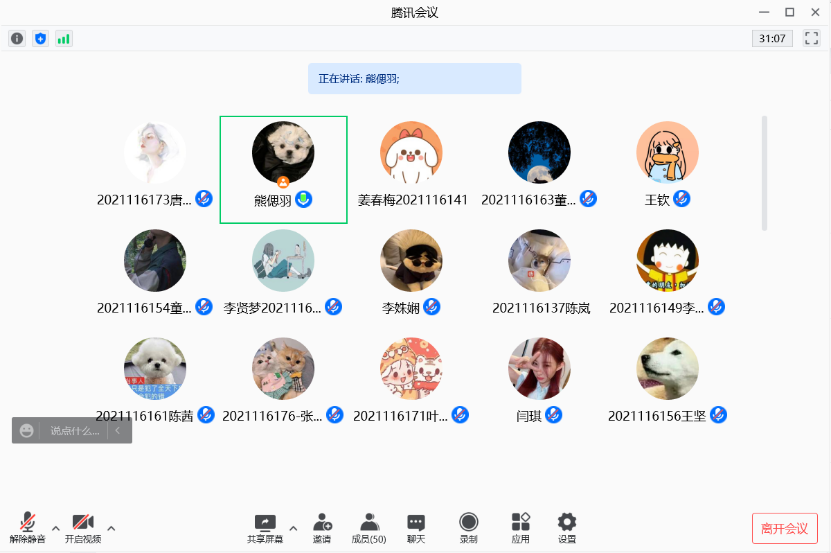
Task: Expand video options arrow beside 开启视频
Action: [111, 528]
